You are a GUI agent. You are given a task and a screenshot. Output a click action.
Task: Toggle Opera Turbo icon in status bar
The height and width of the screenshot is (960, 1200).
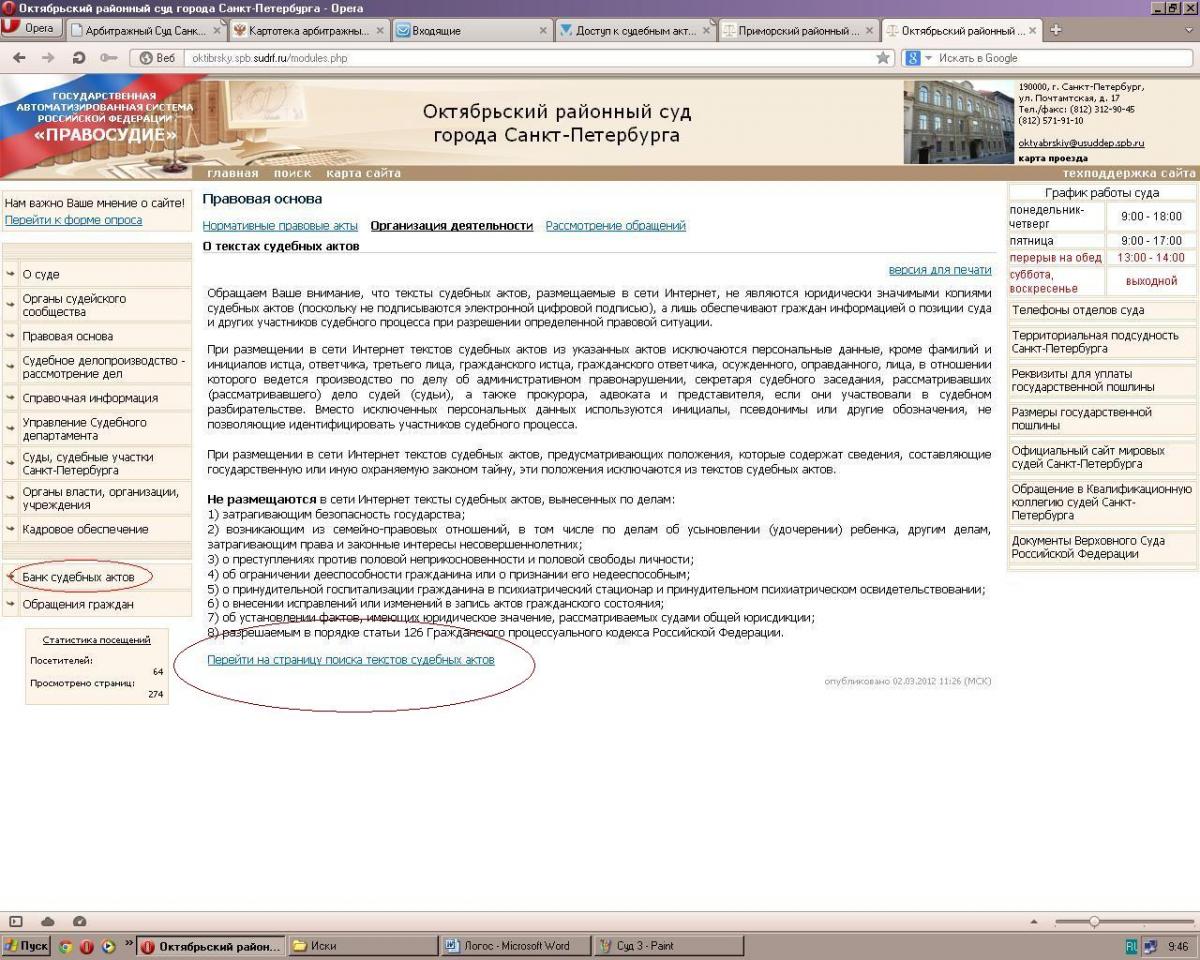80,921
